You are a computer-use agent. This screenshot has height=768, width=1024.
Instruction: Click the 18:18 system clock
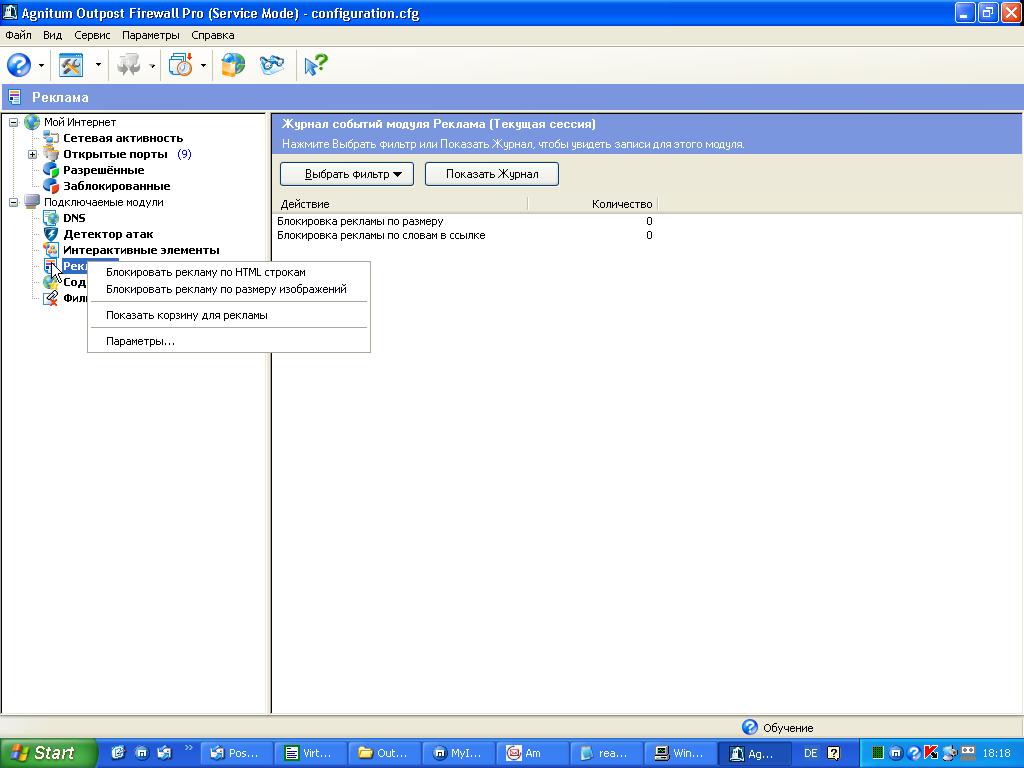pyautogui.click(x=996, y=753)
